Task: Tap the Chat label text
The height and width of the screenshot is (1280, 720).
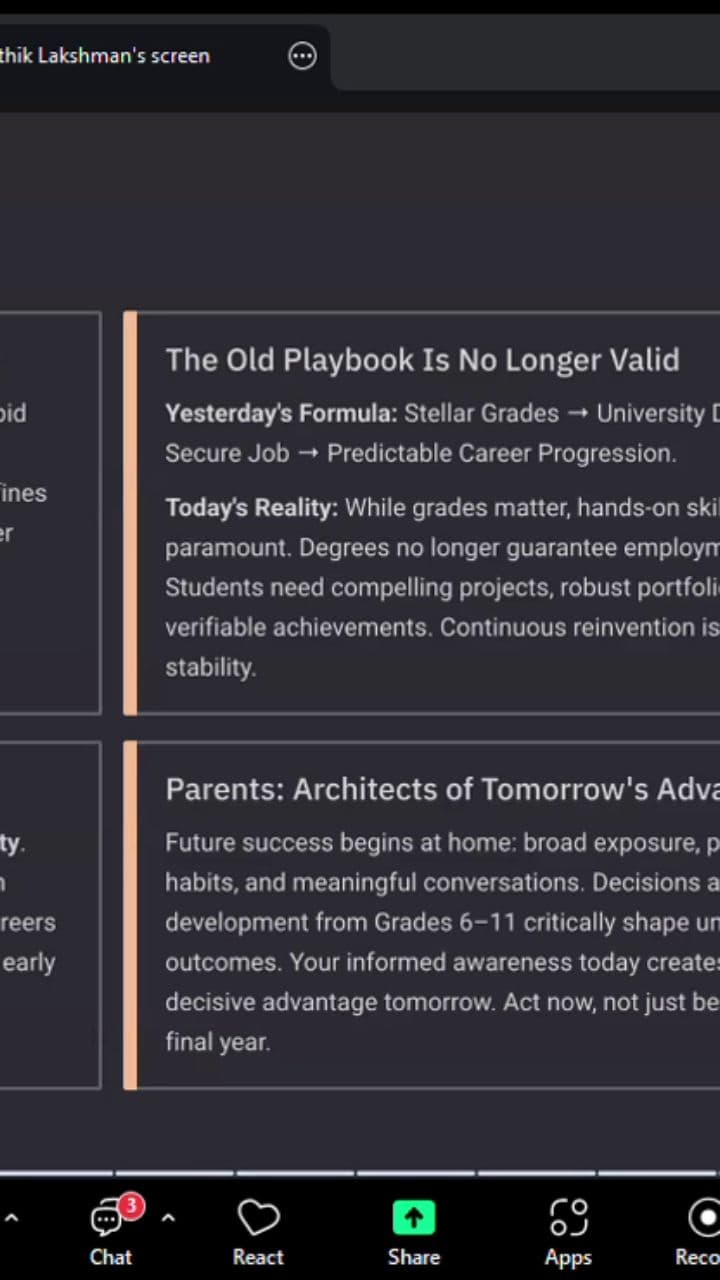Action: [110, 1257]
